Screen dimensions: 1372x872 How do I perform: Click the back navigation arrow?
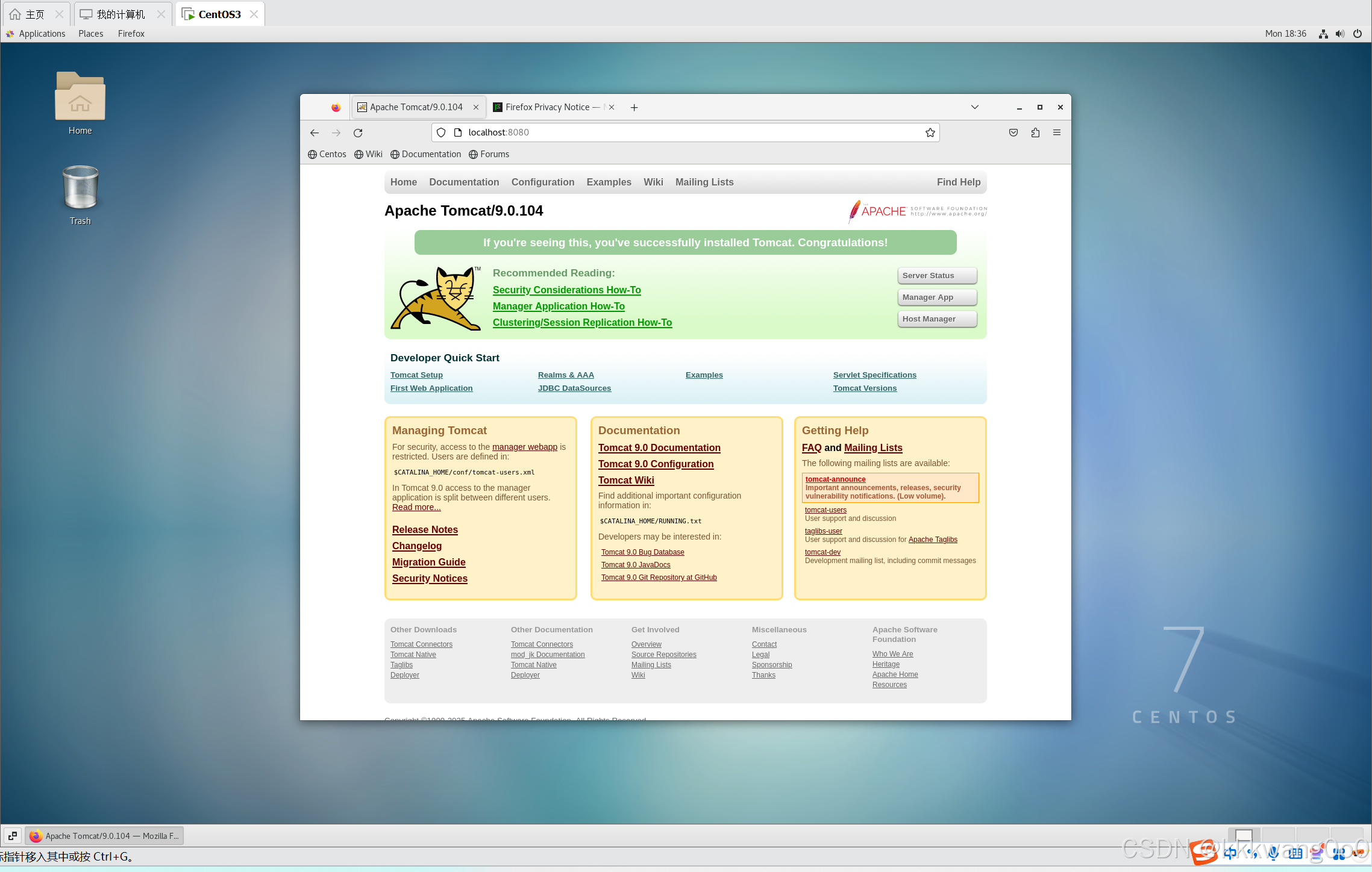pyautogui.click(x=315, y=132)
